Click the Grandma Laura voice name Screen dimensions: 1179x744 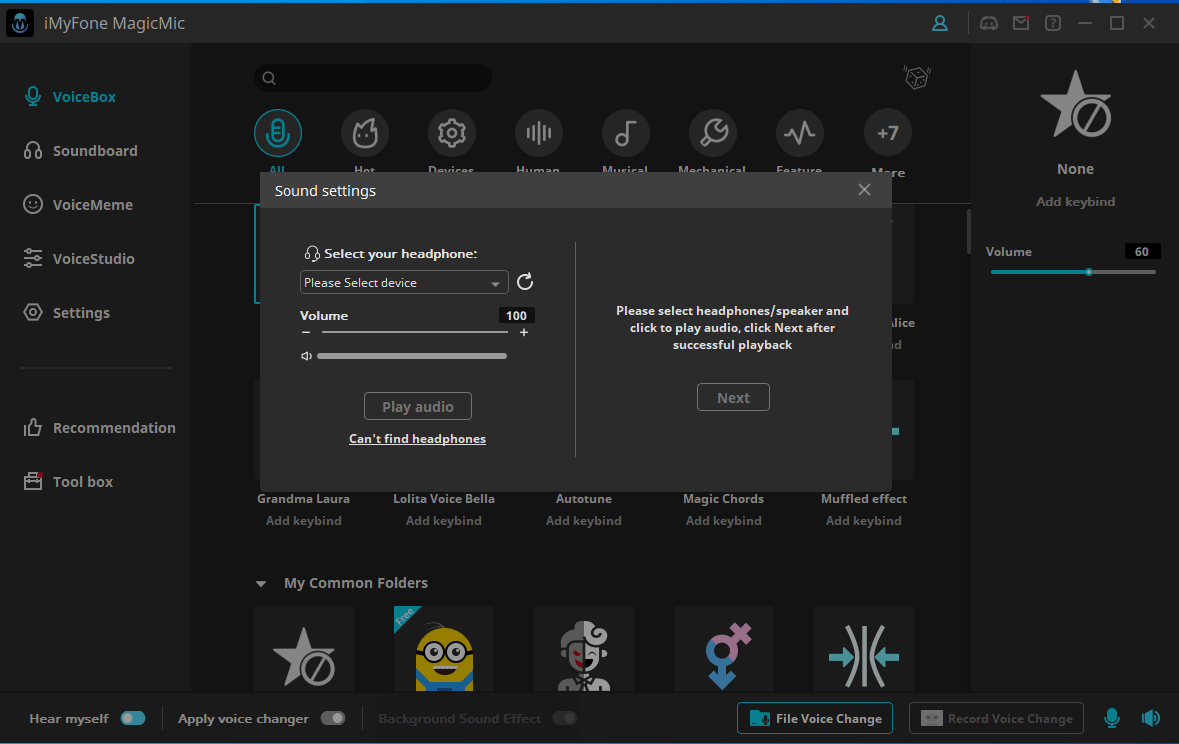303,499
